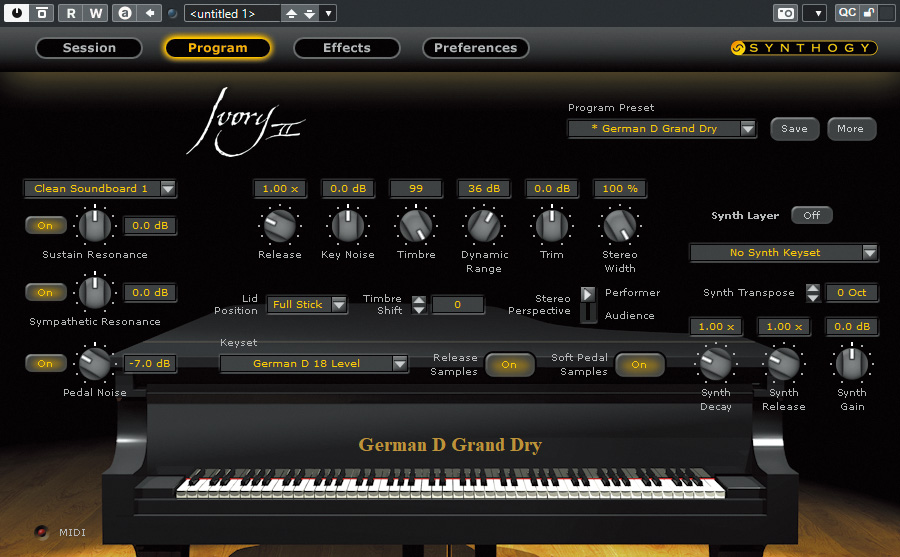Open the Program Preset dropdown
Image resolution: width=900 pixels, height=557 pixels.
click(x=662, y=129)
